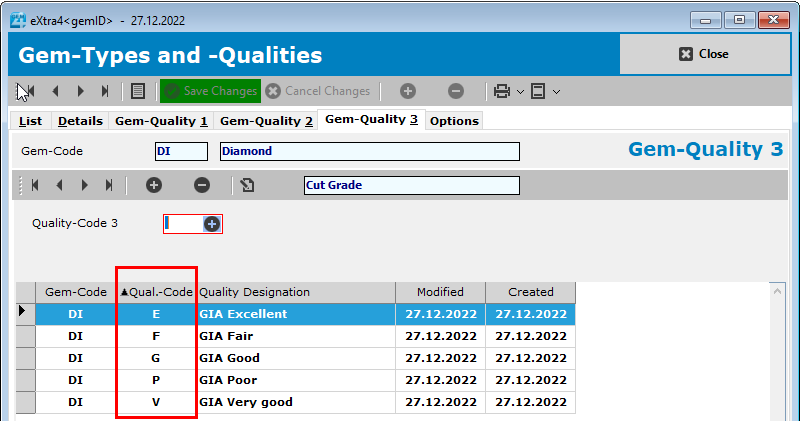Screen dimensions: 802x421
Task: Go to previous quality record in sub-toolbar
Action: (59, 185)
